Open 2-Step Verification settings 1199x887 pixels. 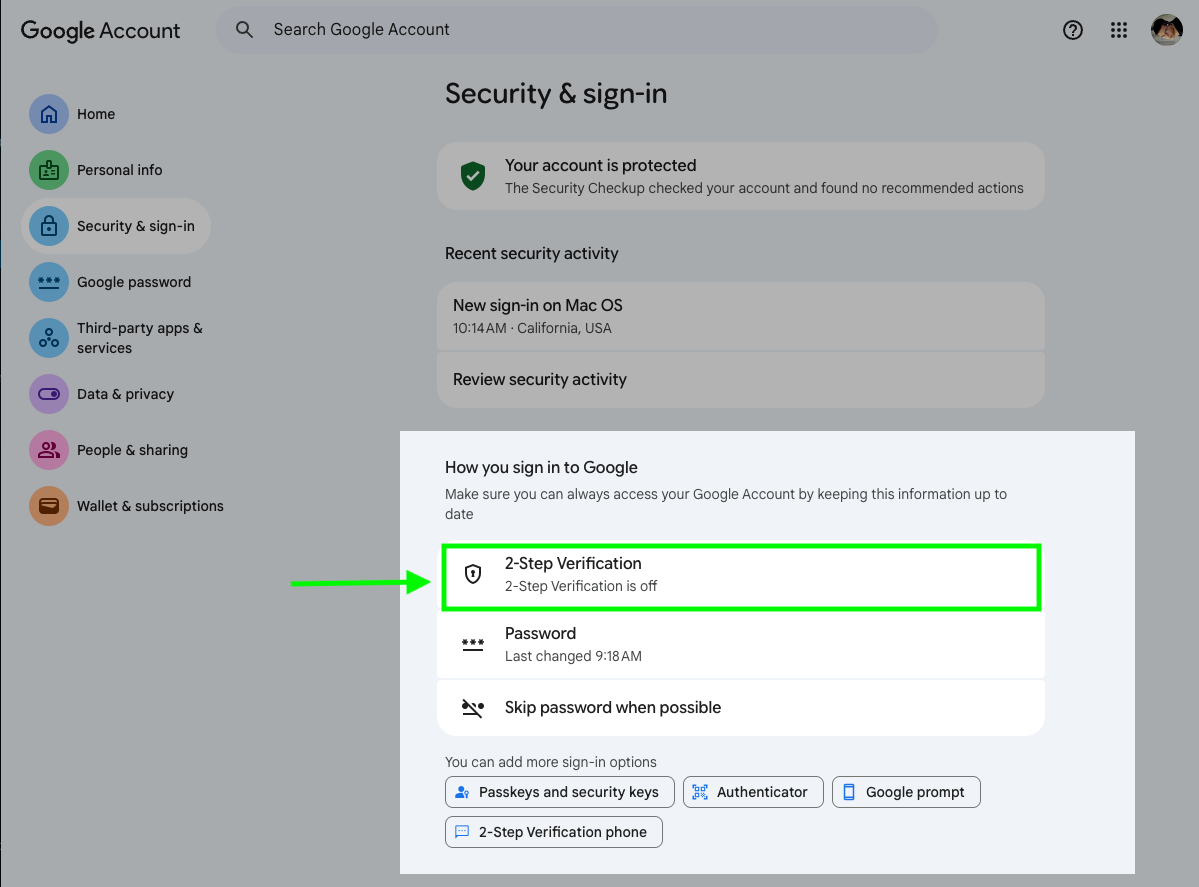[740, 575]
